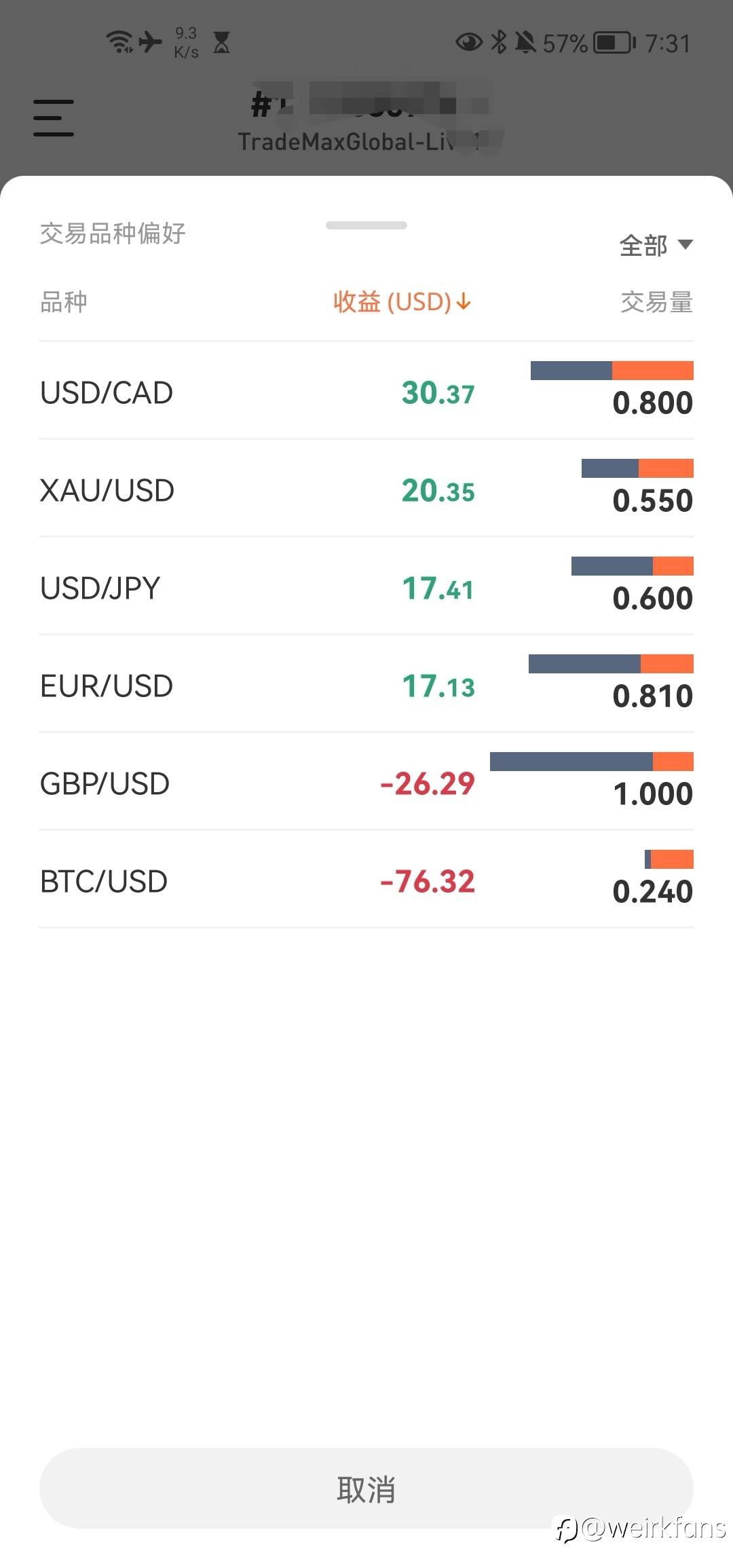This screenshot has height=1568, width=733.
Task: Tap the Wi-Fi status icon
Action: pos(119,42)
